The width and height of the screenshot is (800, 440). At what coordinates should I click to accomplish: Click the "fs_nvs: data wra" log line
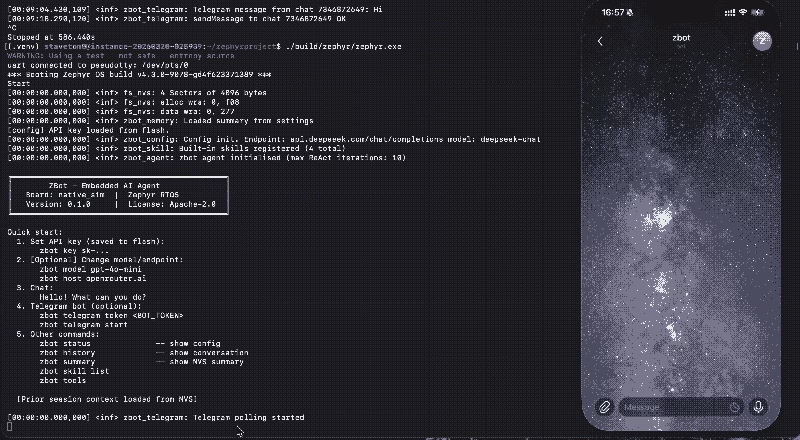coord(120,111)
